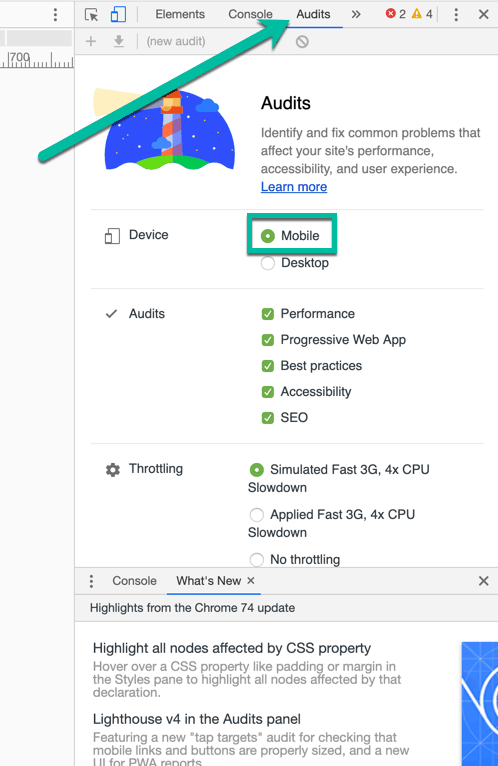Open the page three-dot menu at far left
Image resolution: width=498 pixels, height=766 pixels.
point(55,15)
